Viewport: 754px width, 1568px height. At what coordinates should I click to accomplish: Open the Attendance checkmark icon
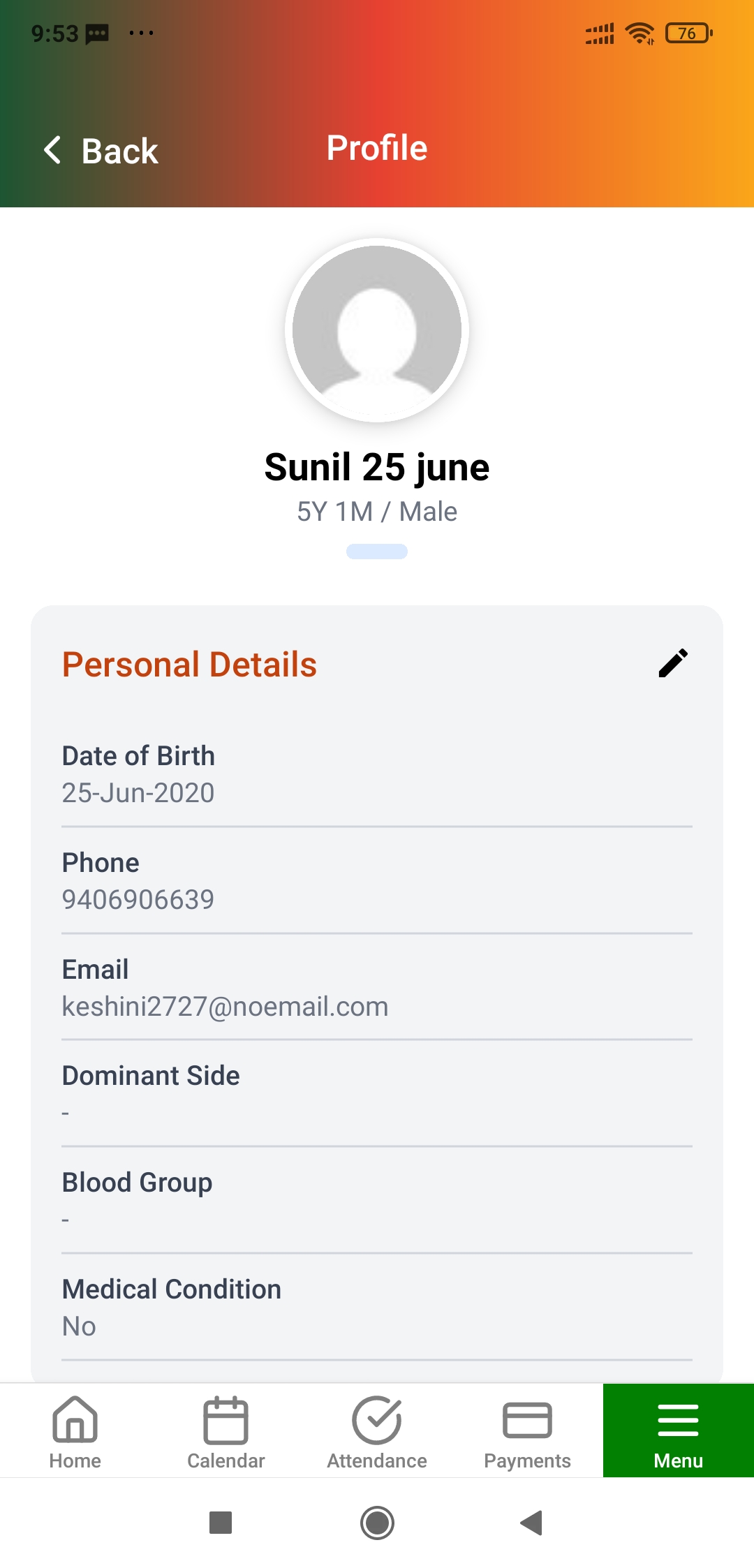377,1419
